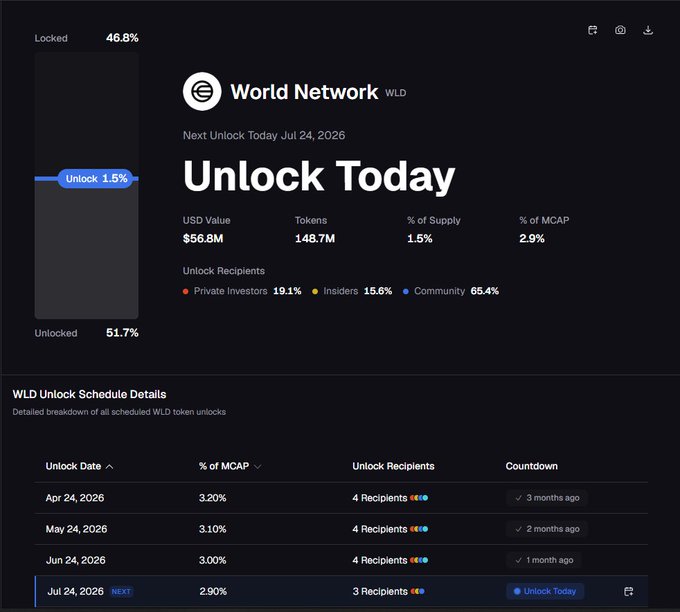Screen dimensions: 680x612
Task: Click the Locked 46.8% value
Action: [x=122, y=38]
